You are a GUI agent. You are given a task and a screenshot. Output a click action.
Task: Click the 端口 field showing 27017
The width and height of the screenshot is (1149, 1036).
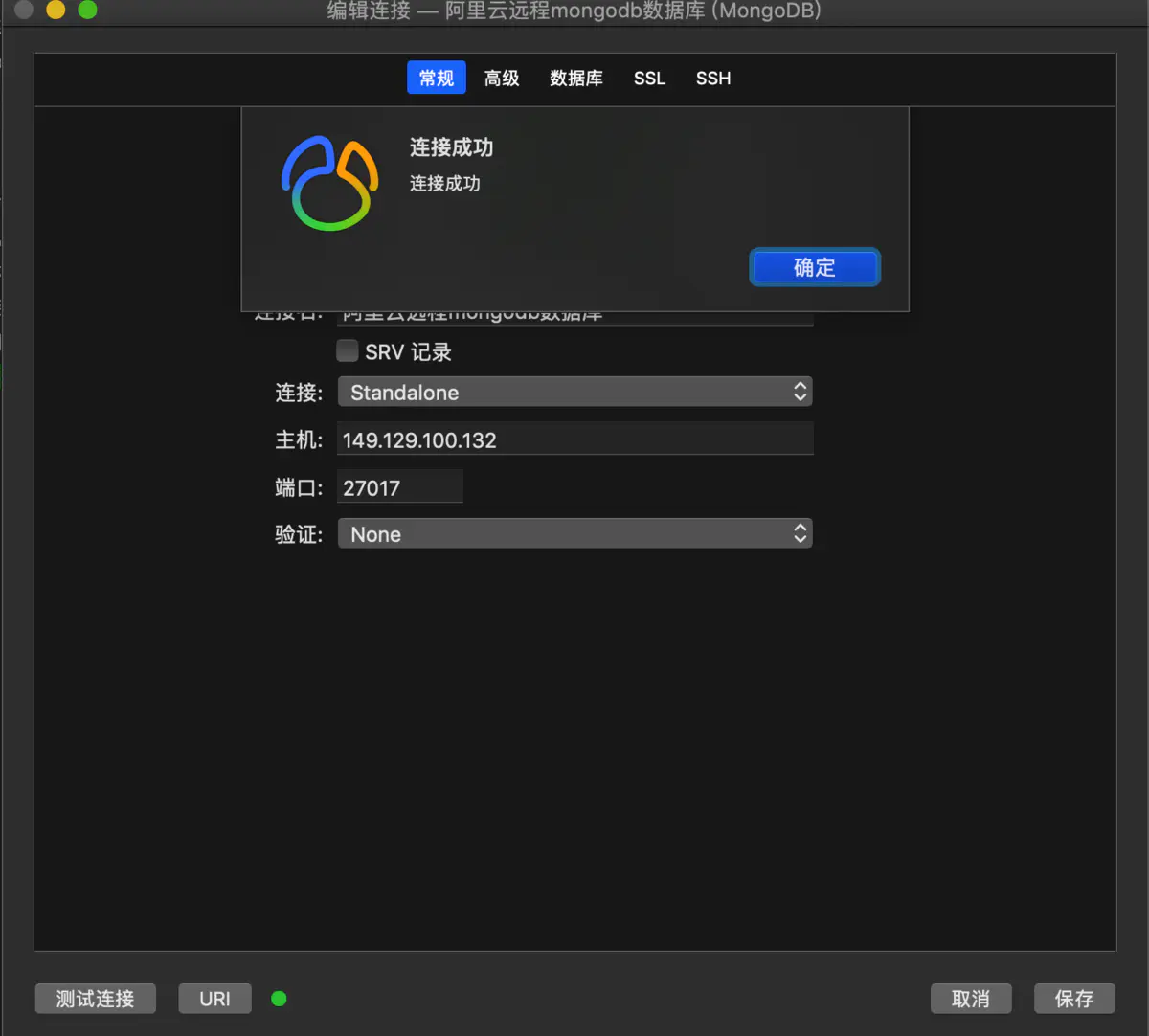tap(399, 487)
